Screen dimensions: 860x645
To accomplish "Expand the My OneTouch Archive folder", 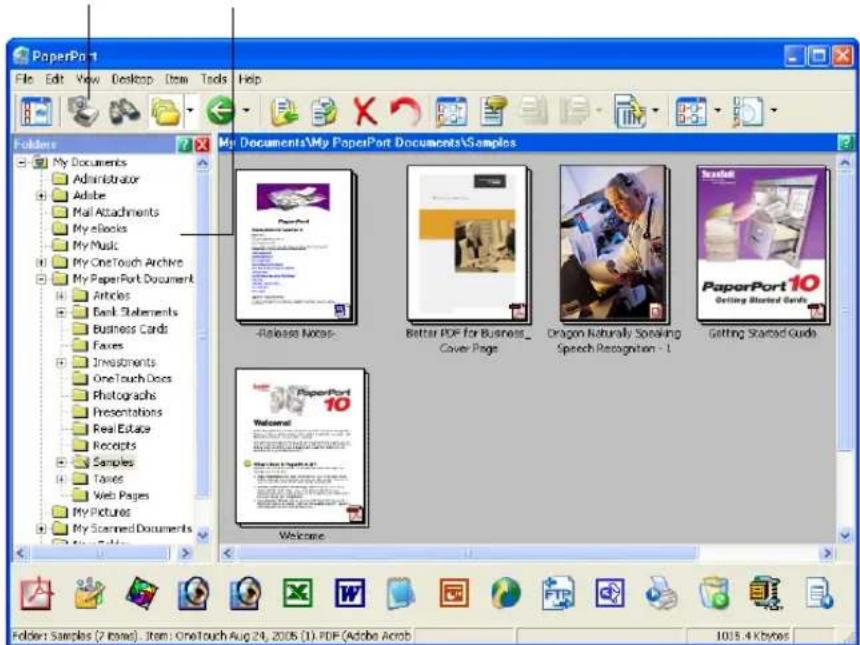I will pos(41,262).
